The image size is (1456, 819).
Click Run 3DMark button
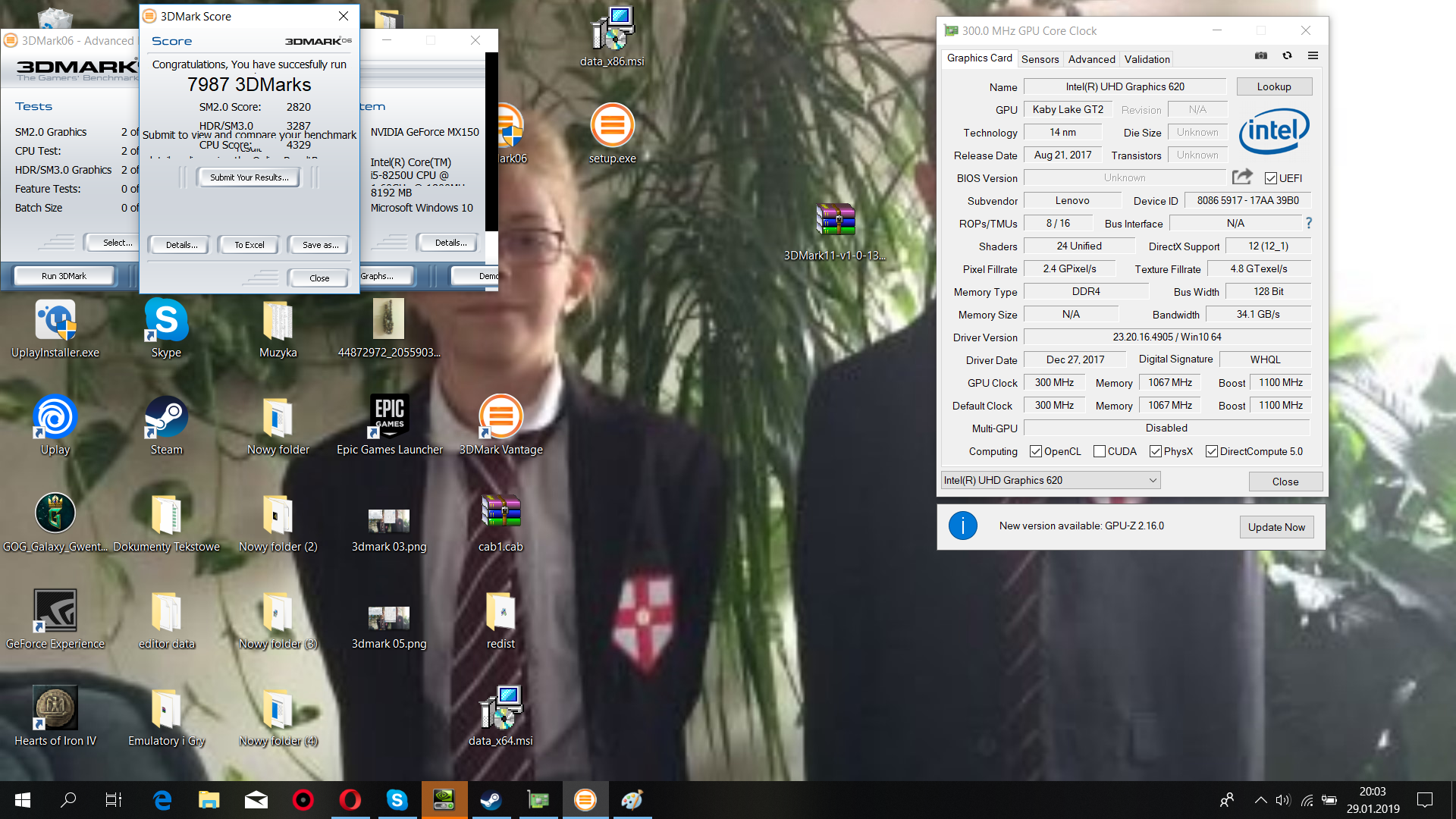click(64, 276)
